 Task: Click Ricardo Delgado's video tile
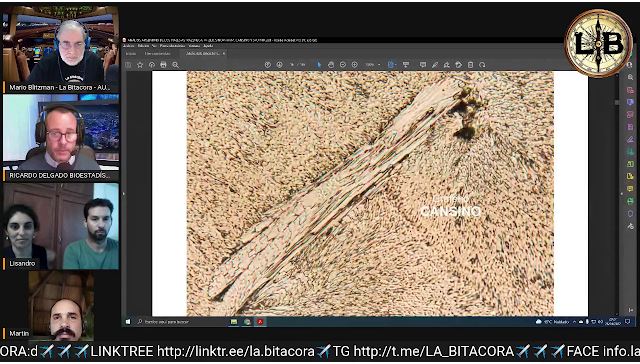(x=61, y=138)
